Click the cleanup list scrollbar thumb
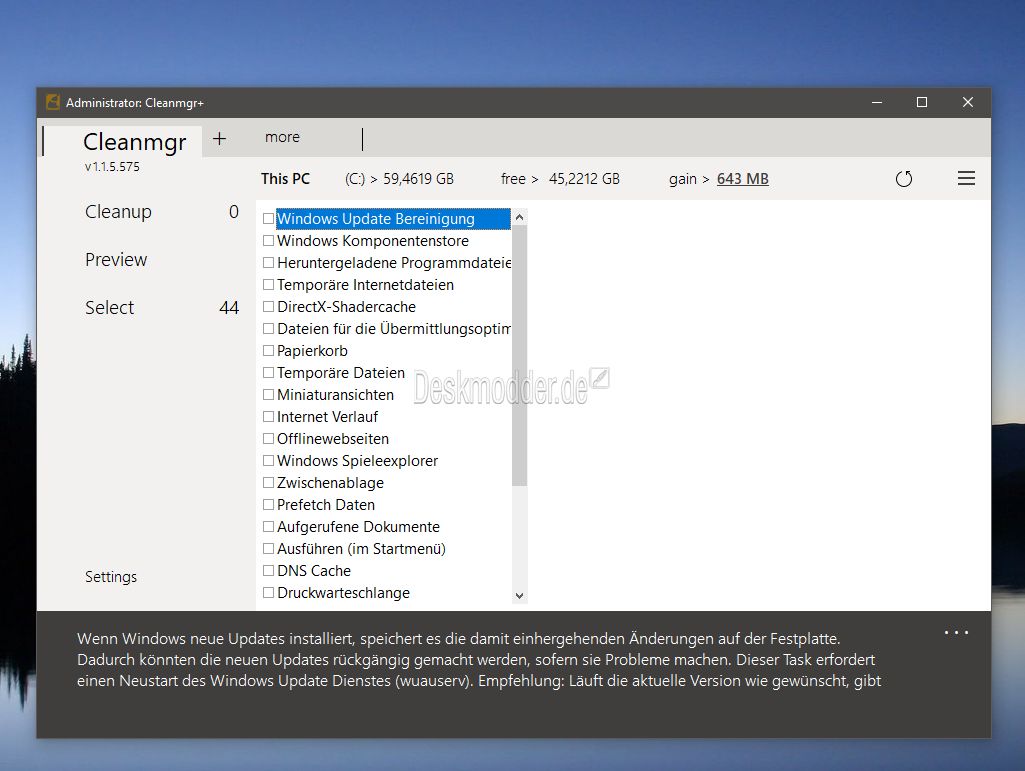This screenshot has width=1025, height=771. click(x=519, y=356)
